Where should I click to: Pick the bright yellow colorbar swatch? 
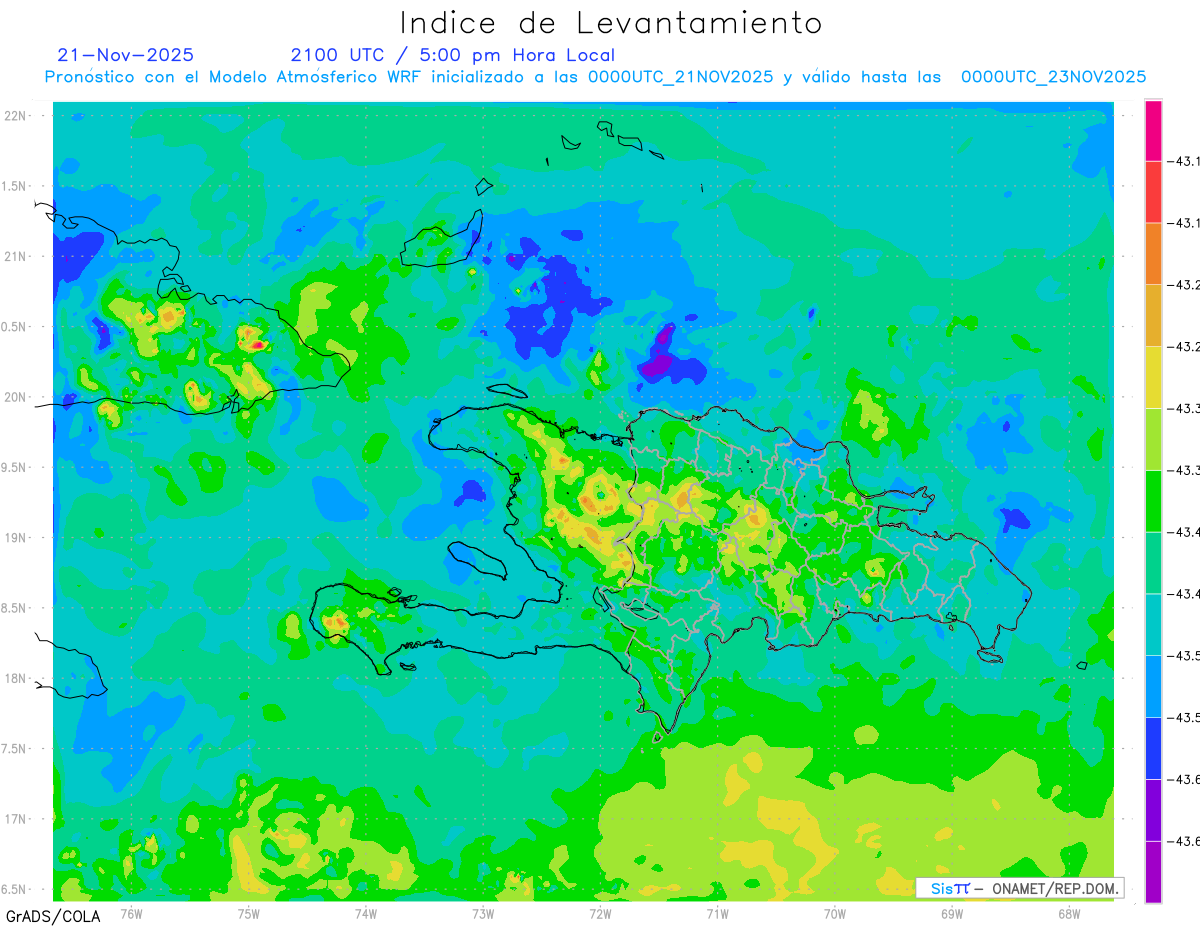coord(1153,377)
